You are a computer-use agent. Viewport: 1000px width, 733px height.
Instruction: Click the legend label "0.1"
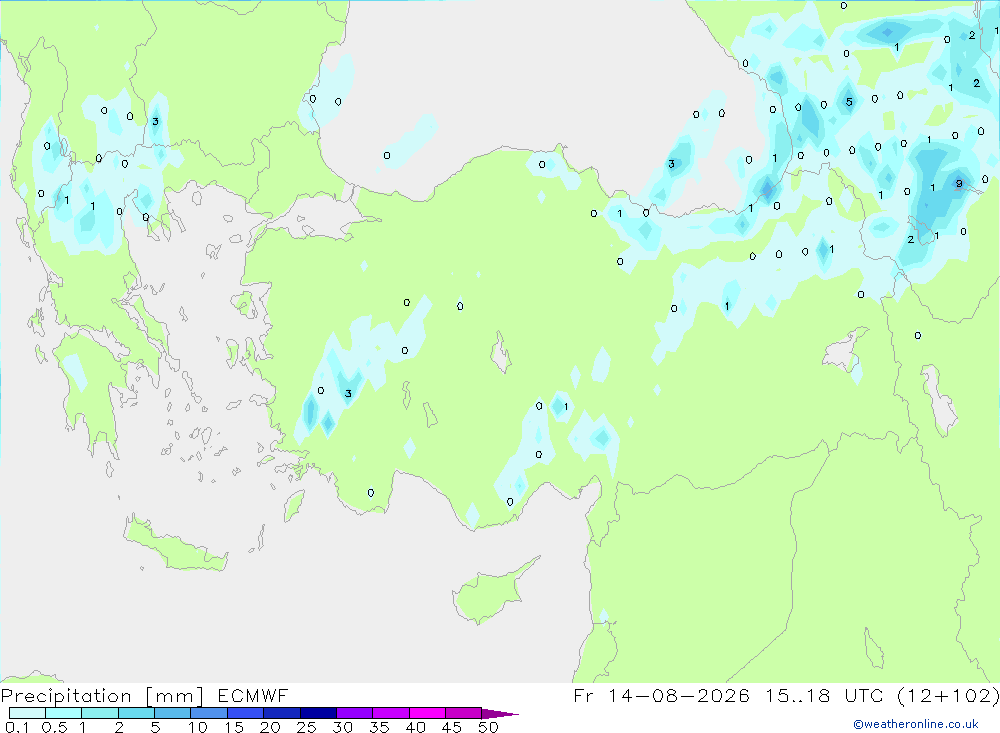(x=17, y=727)
